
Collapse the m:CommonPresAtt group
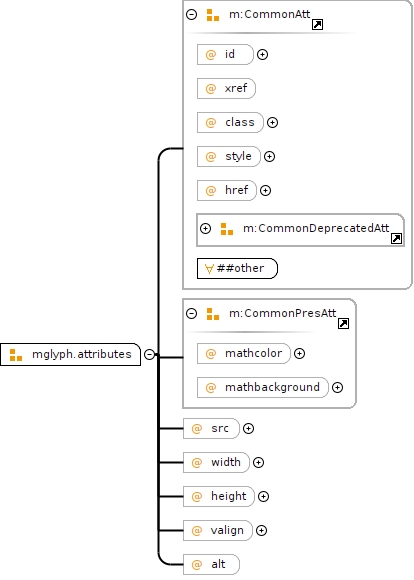coord(191,314)
